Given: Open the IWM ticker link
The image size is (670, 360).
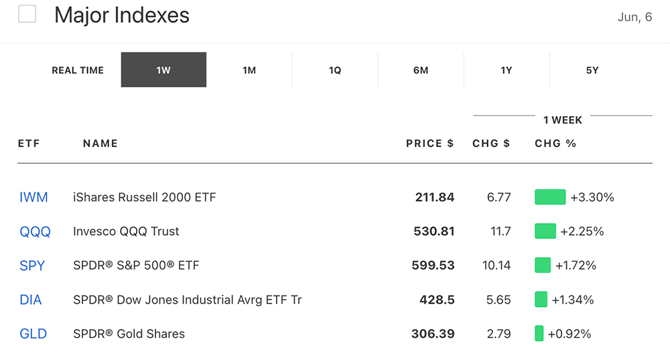Looking at the screenshot, I should (33, 197).
